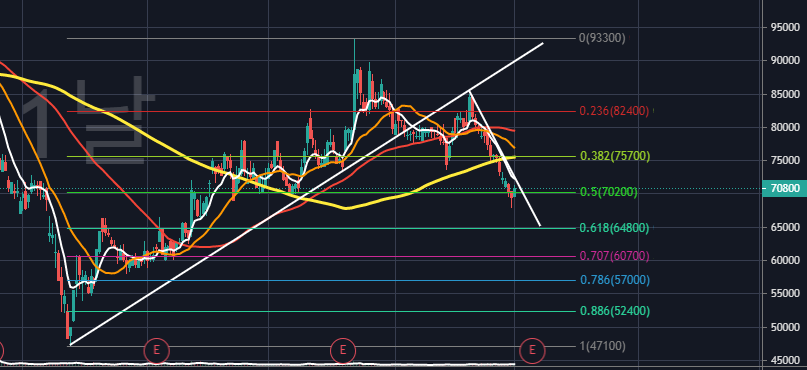Select the 0.236(82400) Fibonacci level label
This screenshot has height=370, width=807.
coord(614,111)
